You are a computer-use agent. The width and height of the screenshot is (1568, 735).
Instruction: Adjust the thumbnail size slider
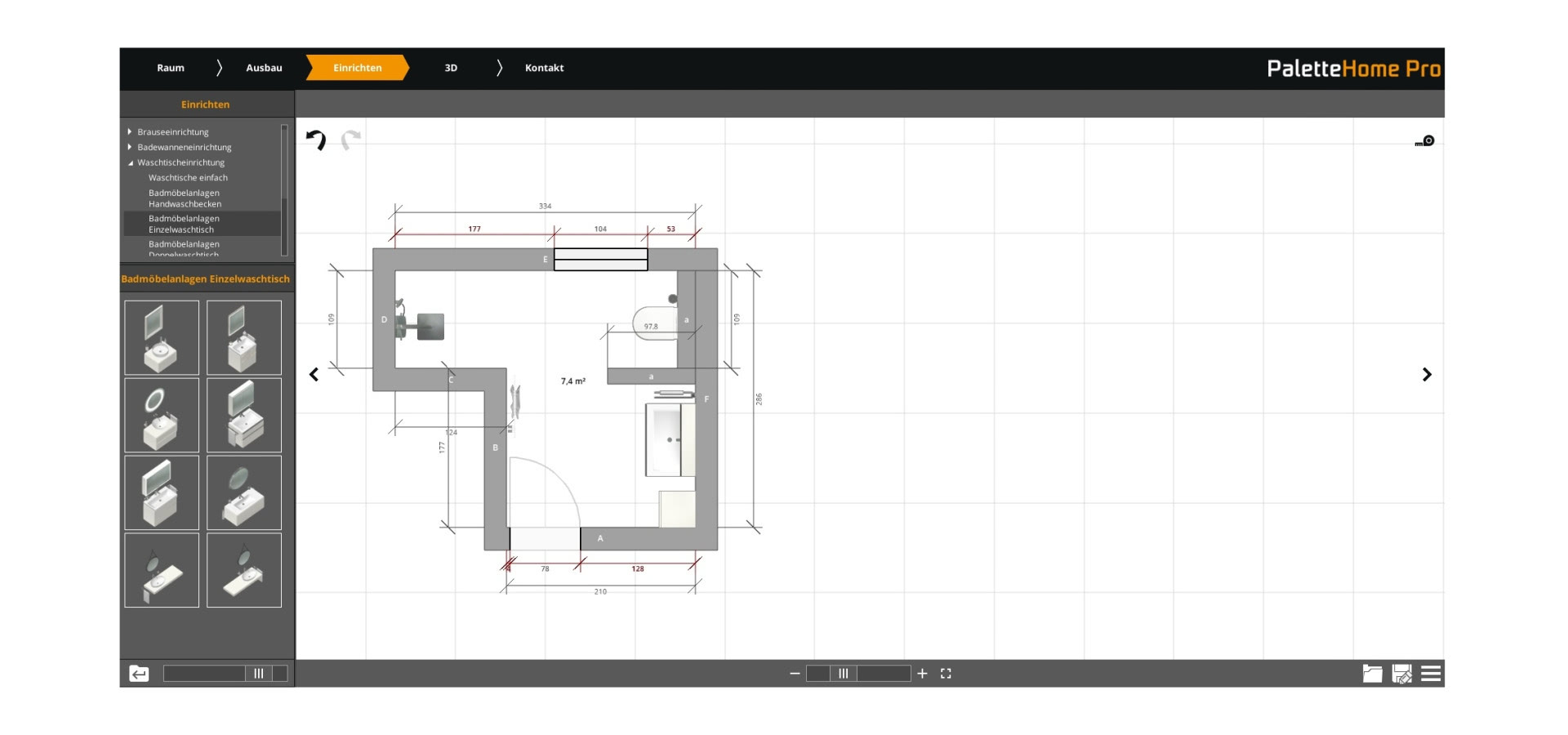coord(258,674)
